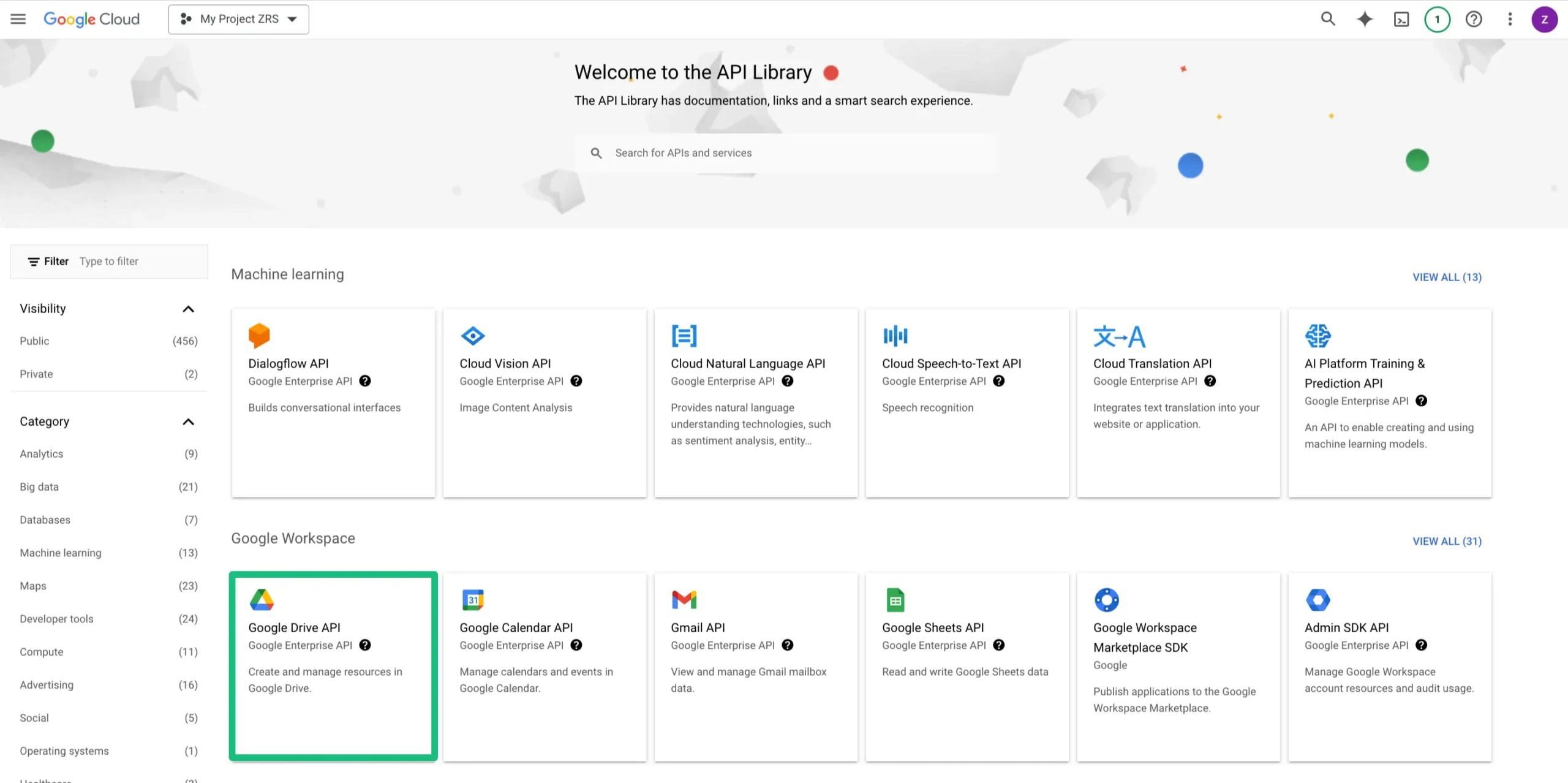Open Cloud Shell terminal from the top bar
The height and width of the screenshot is (783, 1568).
(x=1401, y=19)
